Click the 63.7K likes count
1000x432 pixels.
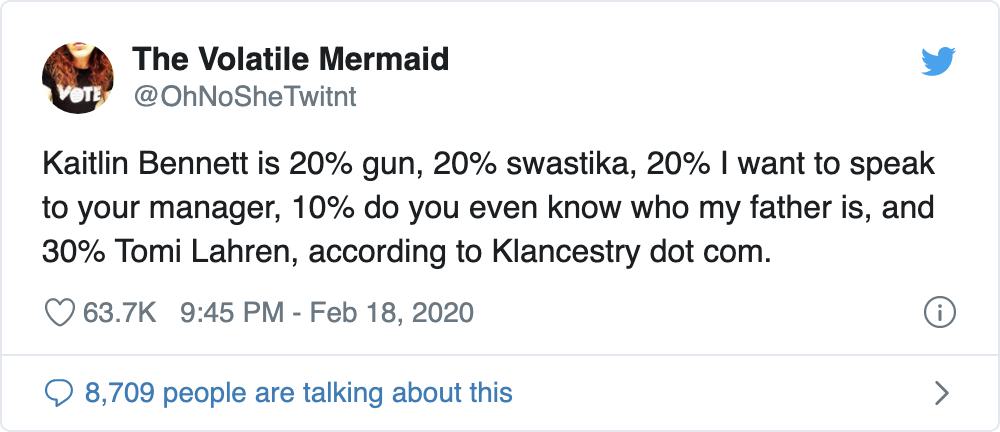tap(120, 313)
